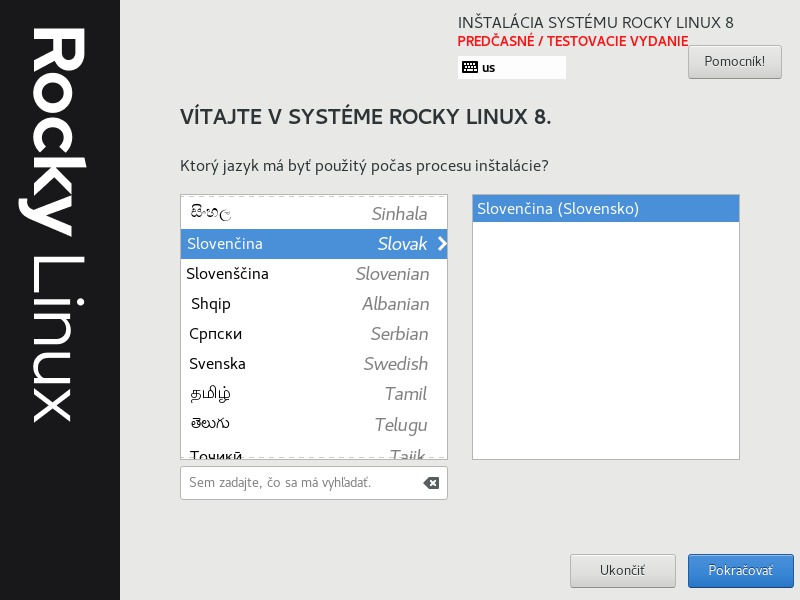Click Pokračovať to continue installation
Screen dimensions: 800x600
(x=740, y=570)
